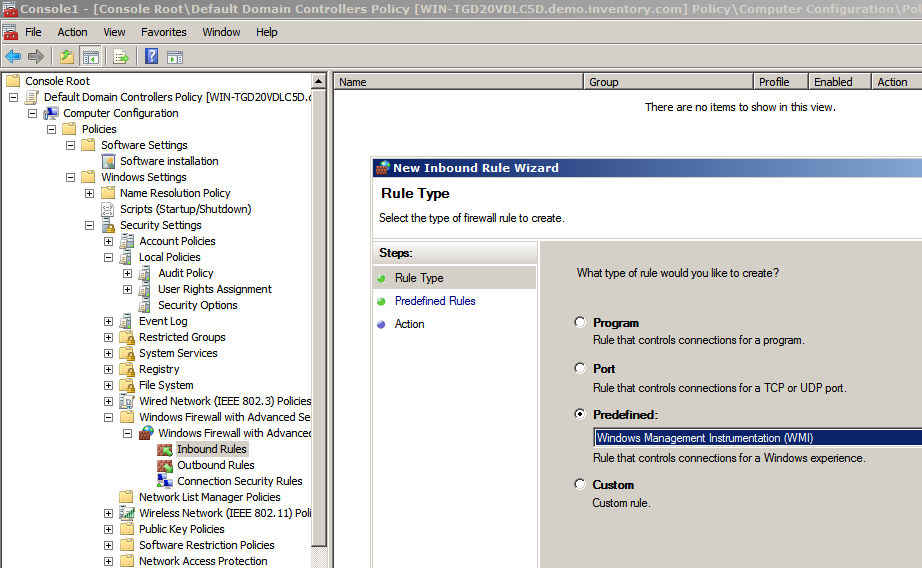922x568 pixels.
Task: Toggle Show/Hide Console Tree toolbar icon
Action: tap(91, 56)
